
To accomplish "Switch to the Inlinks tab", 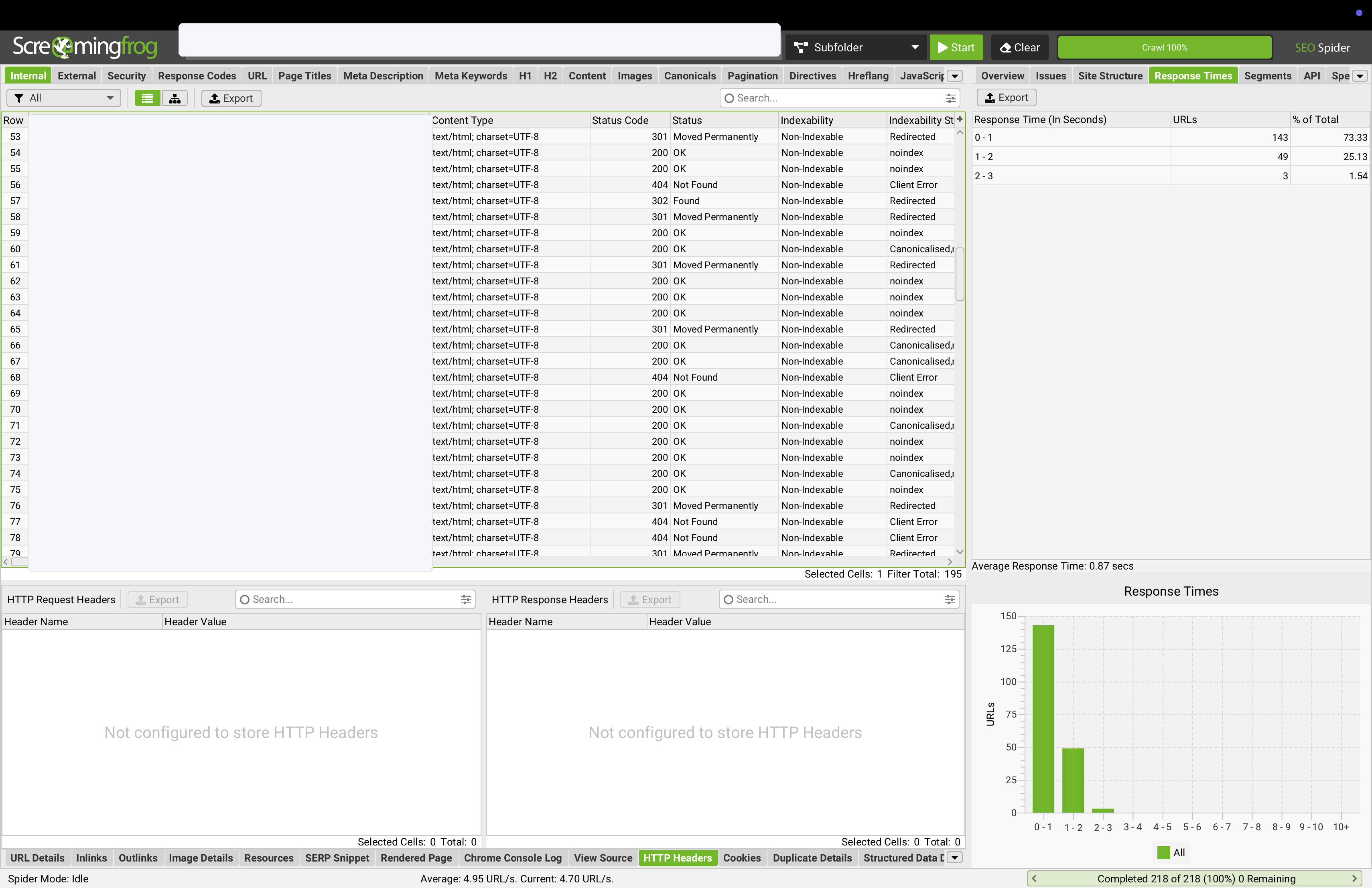I will click(x=91, y=858).
